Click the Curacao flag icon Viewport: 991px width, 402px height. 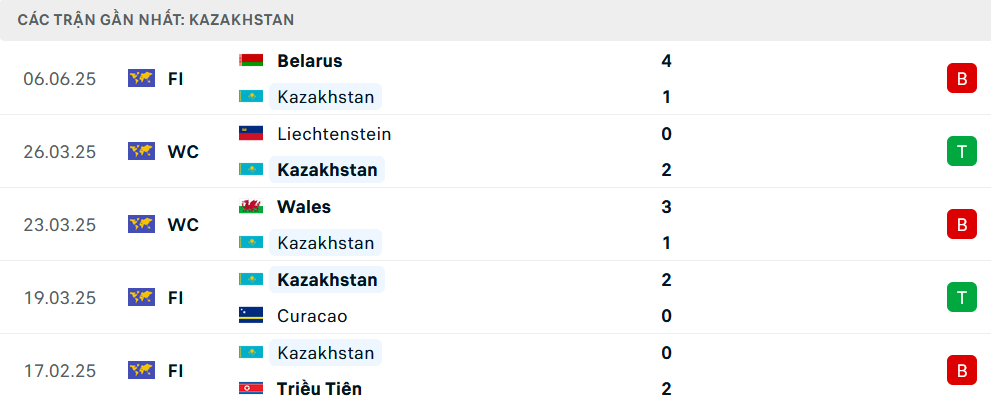click(x=251, y=315)
